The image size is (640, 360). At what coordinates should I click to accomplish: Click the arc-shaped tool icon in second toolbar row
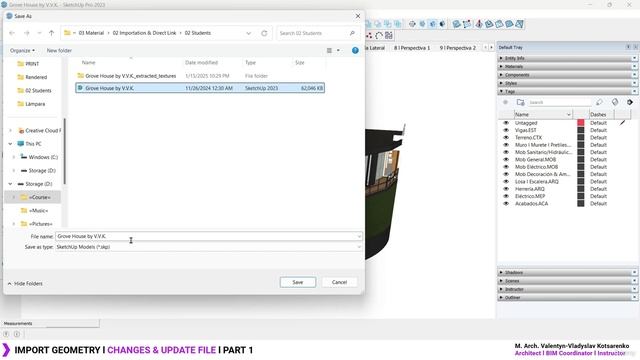click(379, 36)
